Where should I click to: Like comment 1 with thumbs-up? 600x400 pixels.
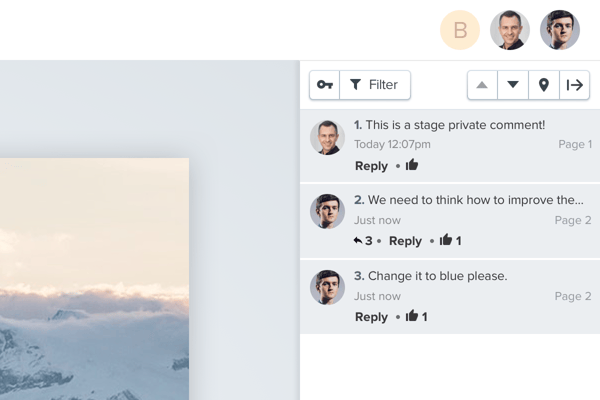pyautogui.click(x=412, y=165)
